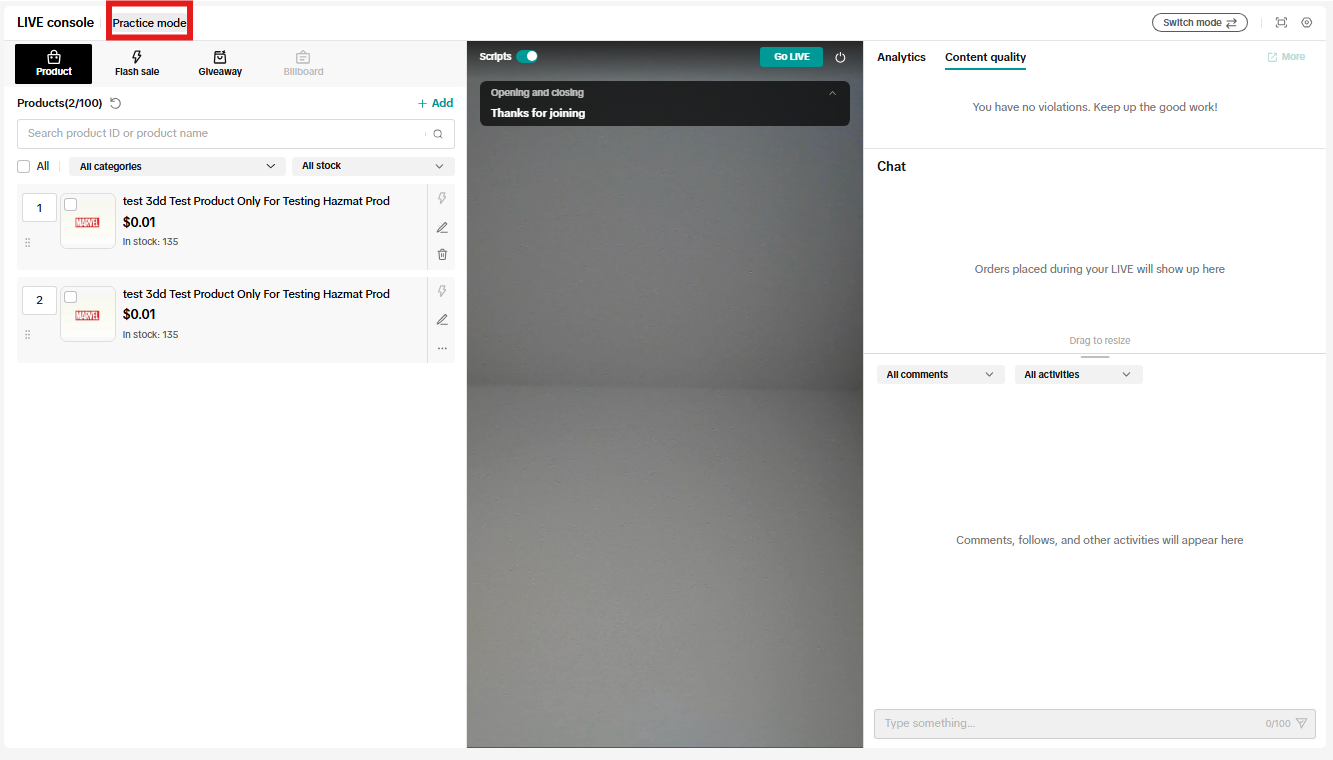The width and height of the screenshot is (1333, 760).
Task: Switch to the Analytics tab
Action: point(901,57)
